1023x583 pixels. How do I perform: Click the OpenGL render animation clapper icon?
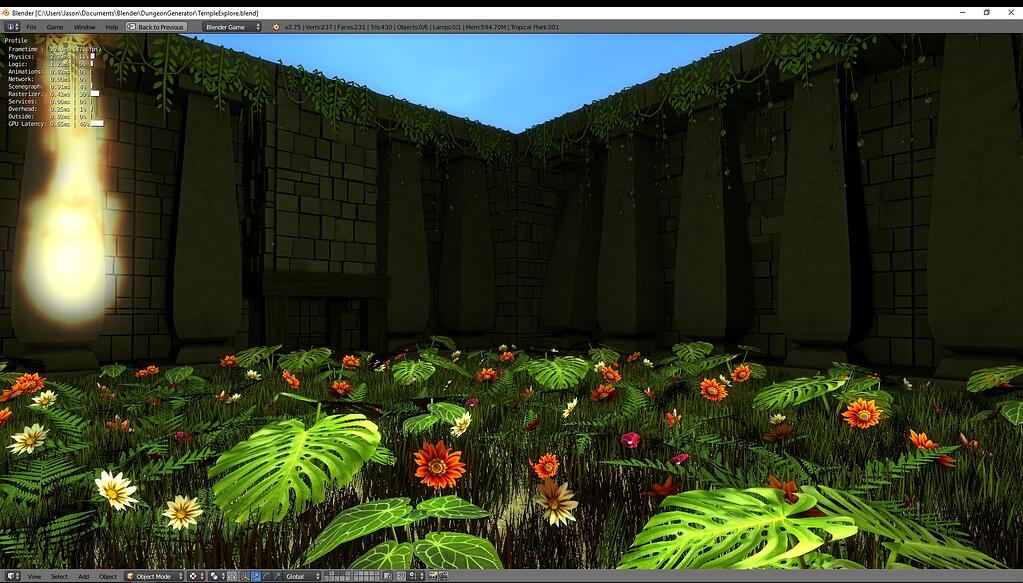[444, 576]
